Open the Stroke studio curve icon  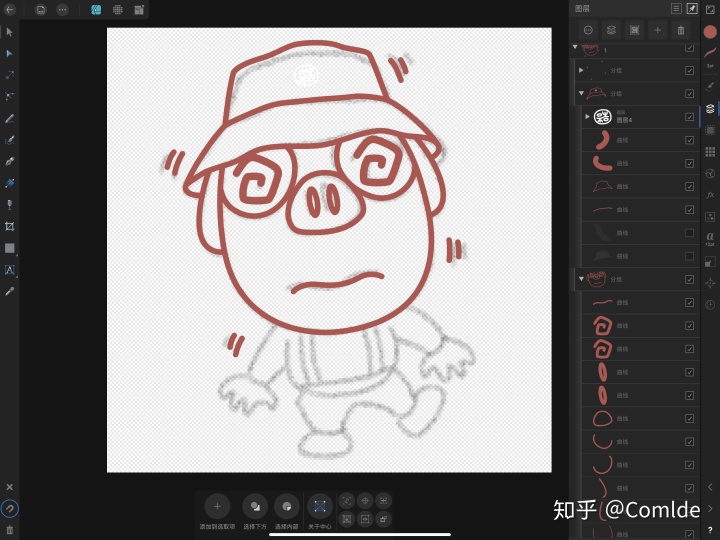point(710,53)
